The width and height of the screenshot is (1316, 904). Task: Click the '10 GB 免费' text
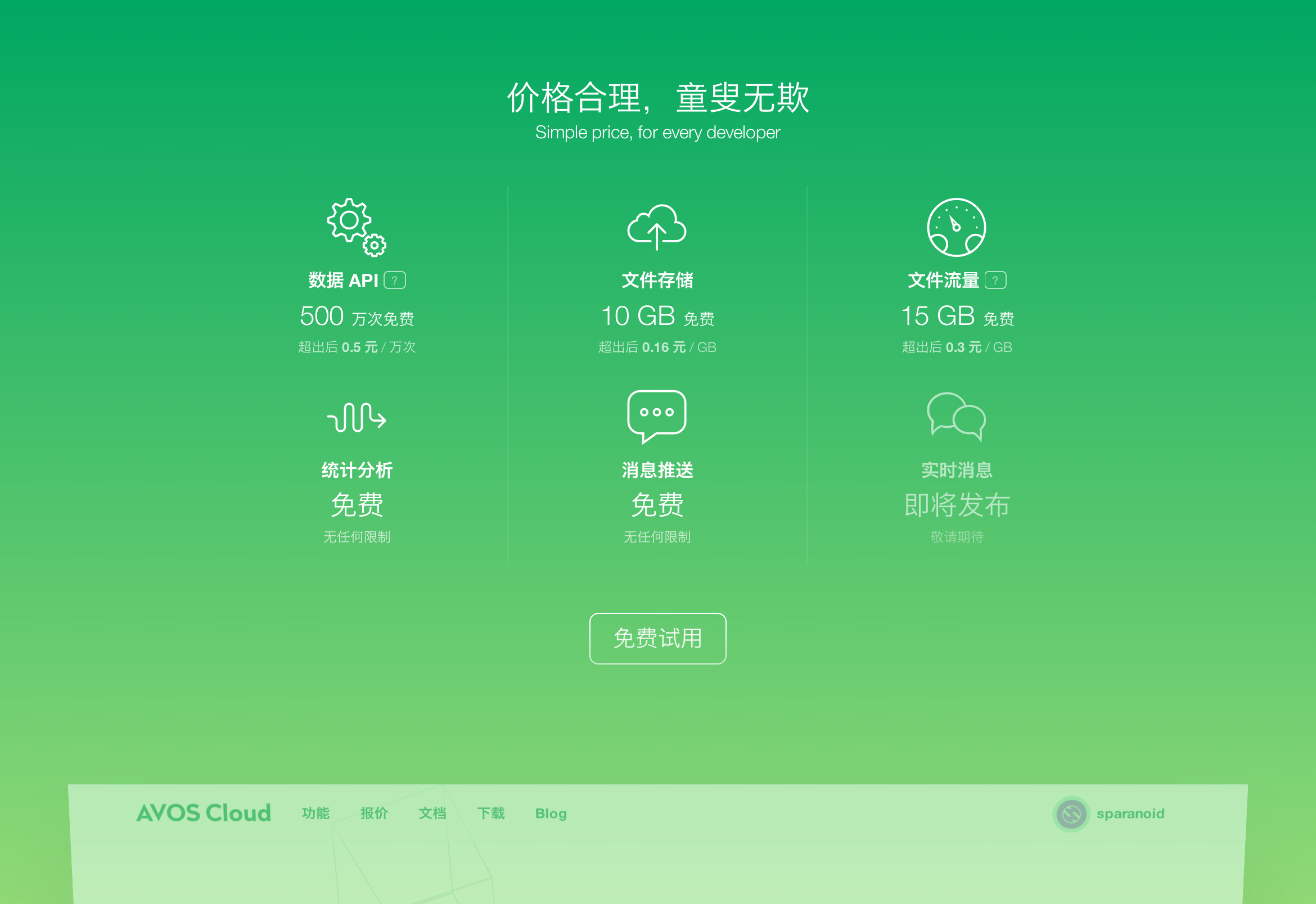657,317
